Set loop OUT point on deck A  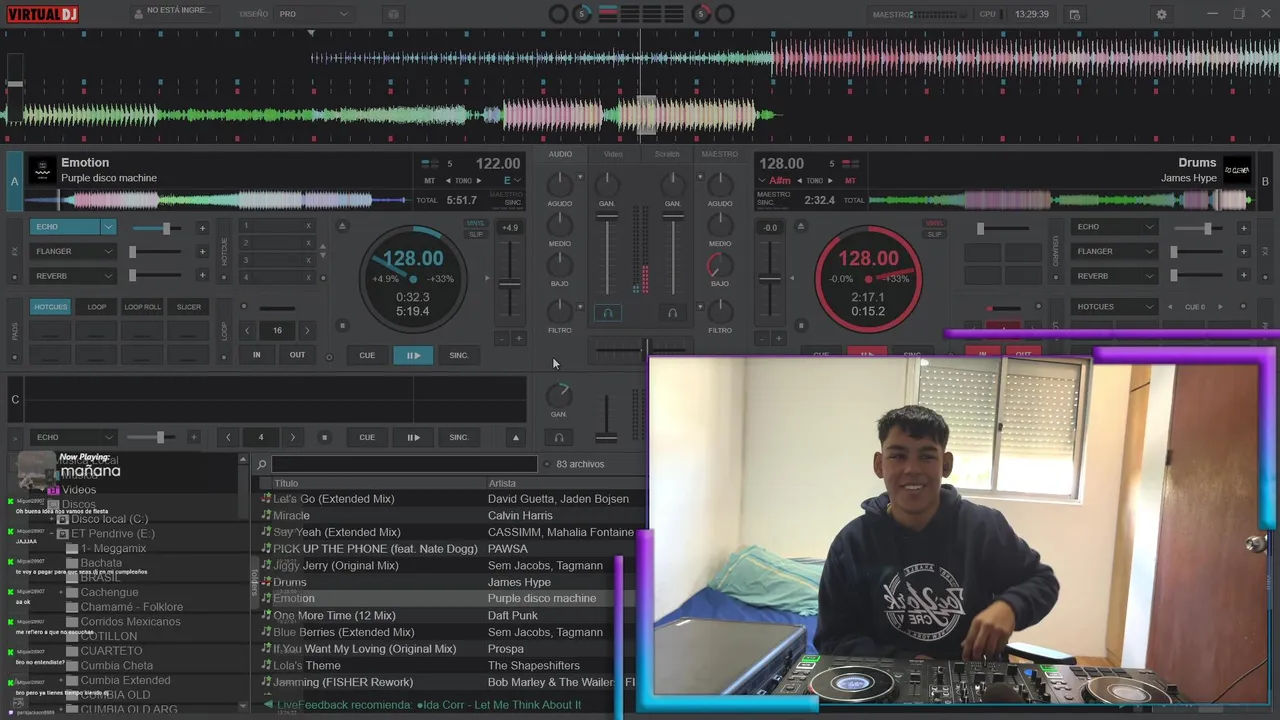(x=297, y=355)
